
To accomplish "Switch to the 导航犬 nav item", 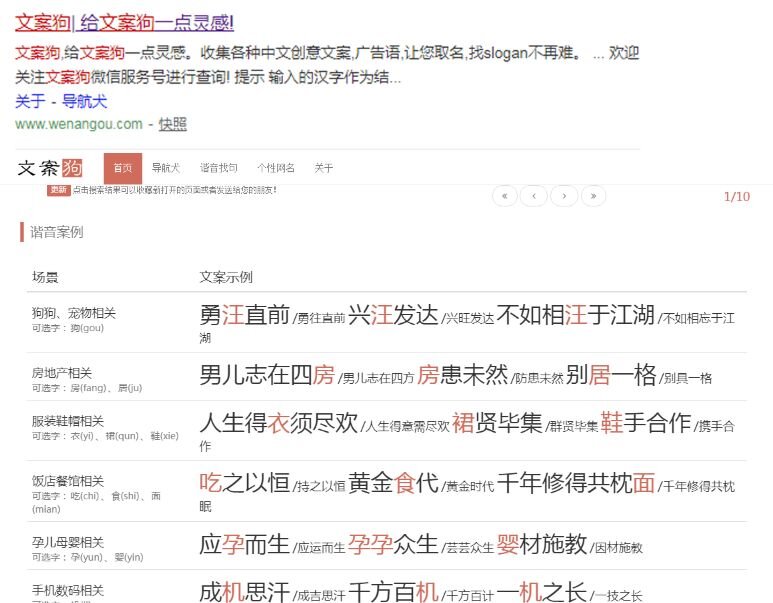I will coord(166,168).
